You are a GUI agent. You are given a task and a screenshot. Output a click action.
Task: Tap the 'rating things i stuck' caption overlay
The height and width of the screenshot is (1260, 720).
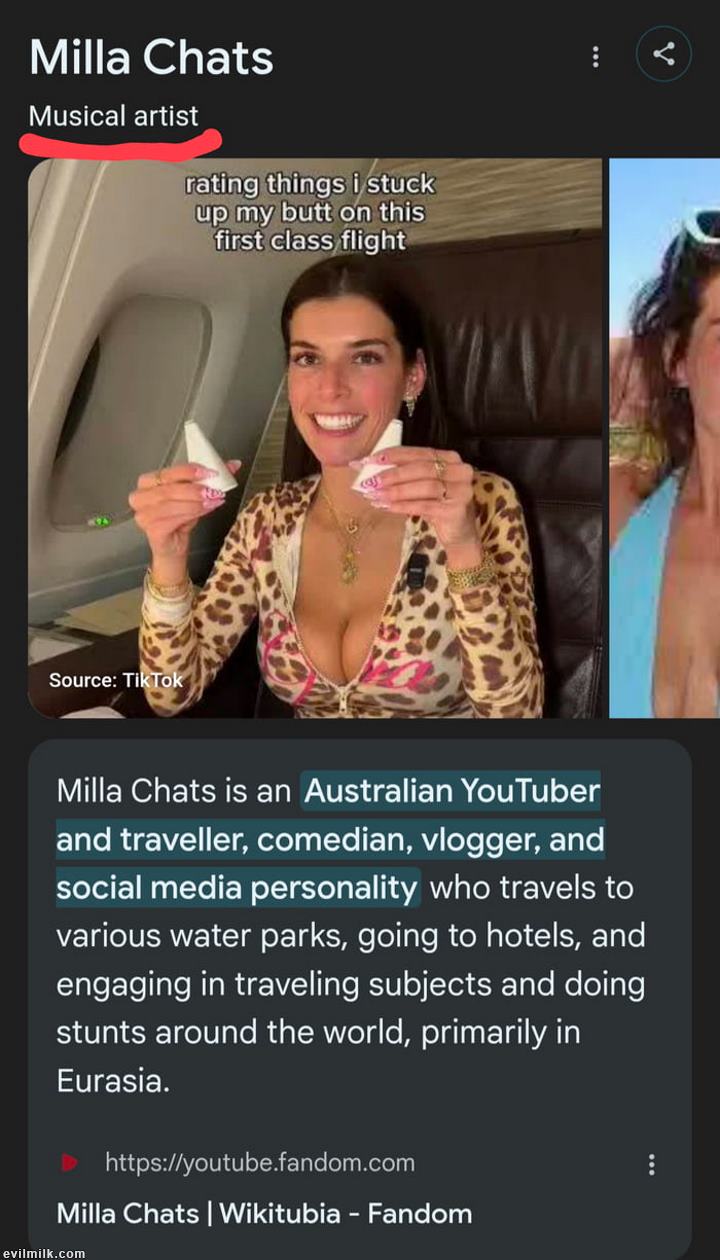(310, 184)
